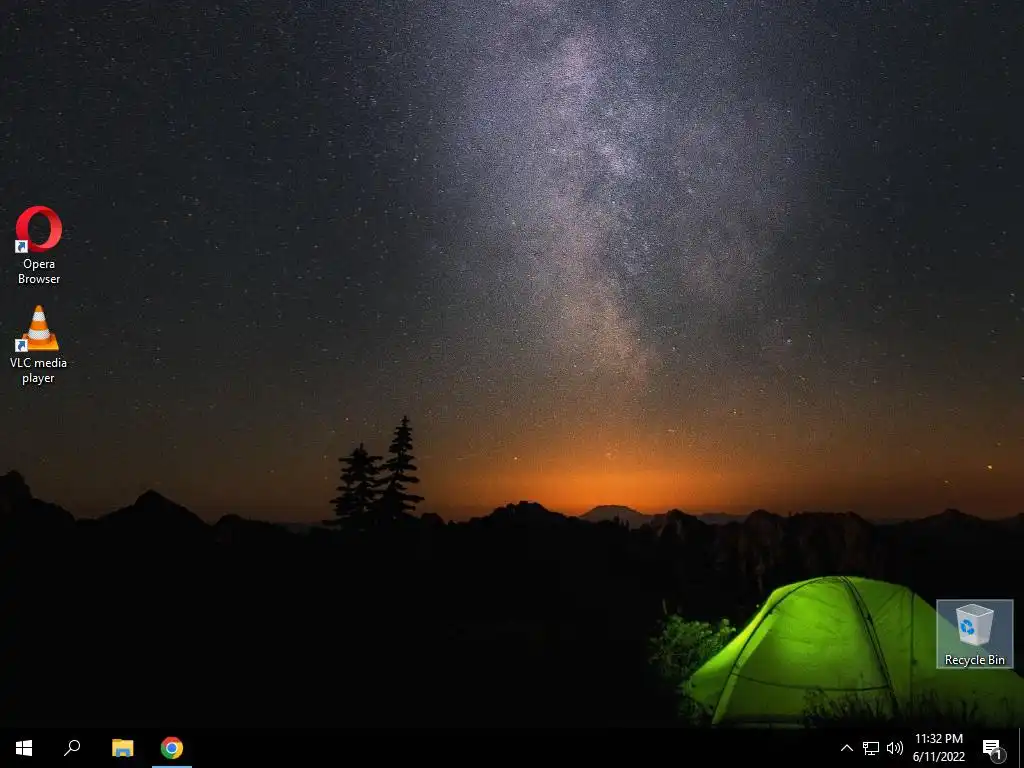
Task: Select the Recycle Bin desktop icon
Action: pyautogui.click(x=974, y=633)
